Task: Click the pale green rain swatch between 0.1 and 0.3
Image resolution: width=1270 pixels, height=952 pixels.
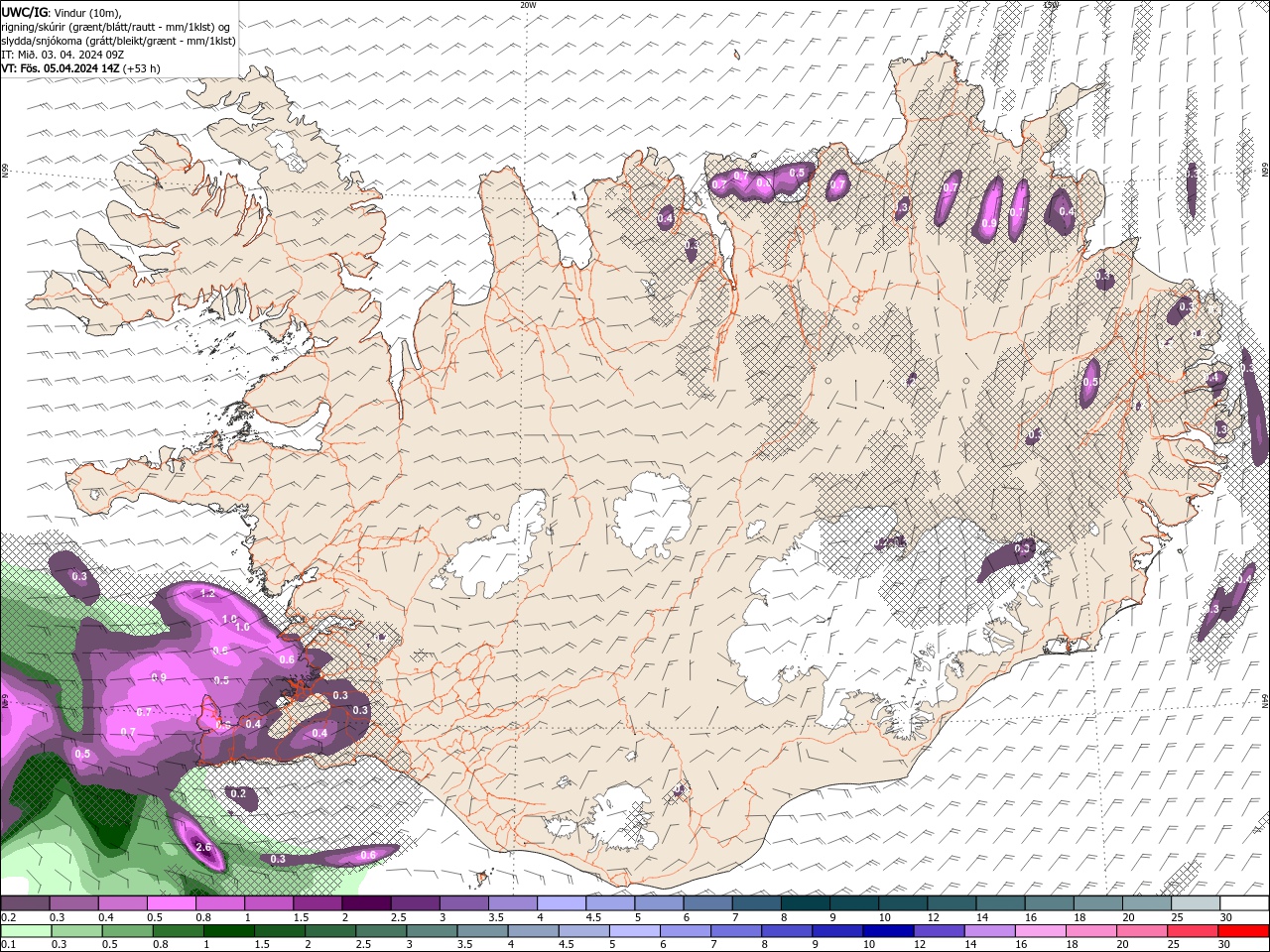Action: (27, 931)
